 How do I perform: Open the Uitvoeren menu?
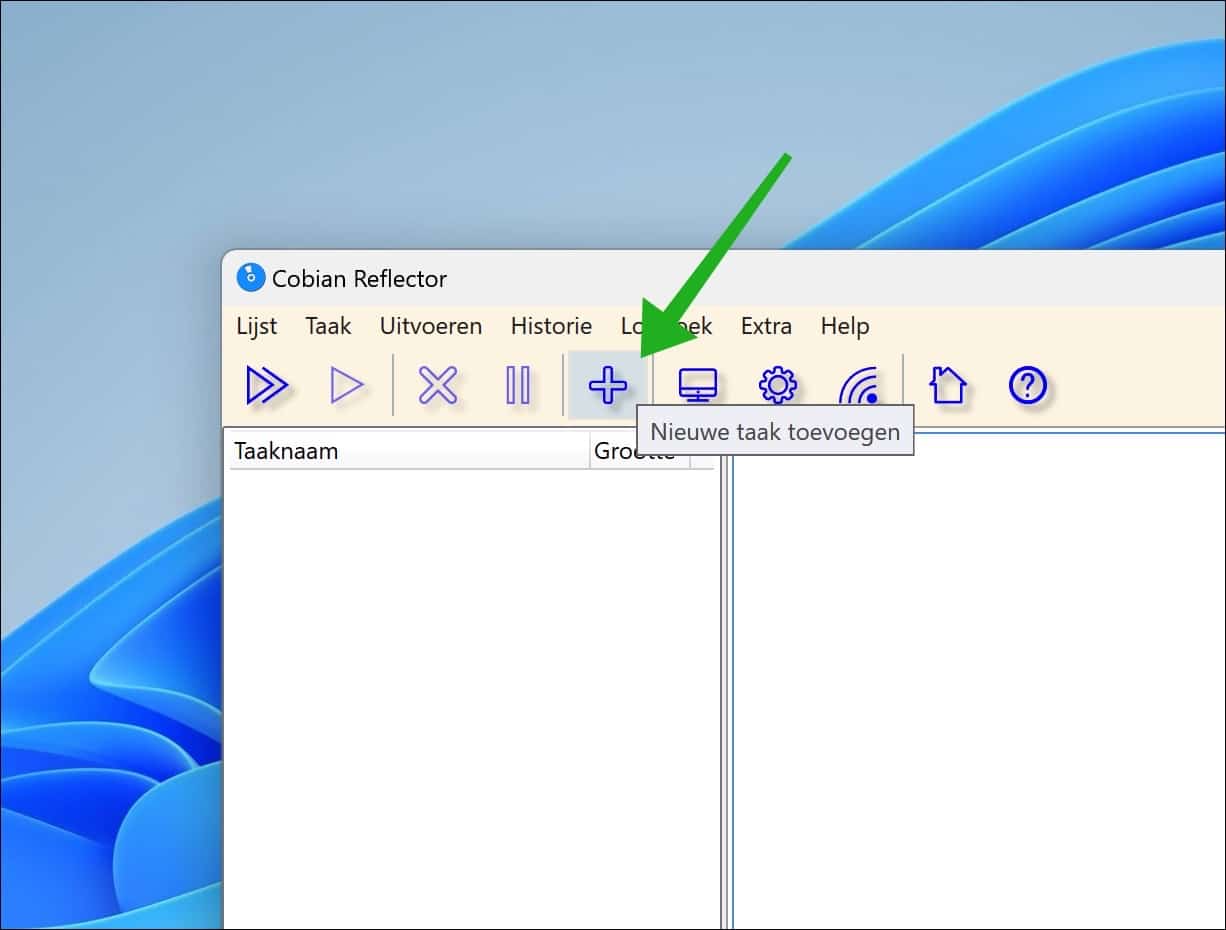[x=430, y=326]
